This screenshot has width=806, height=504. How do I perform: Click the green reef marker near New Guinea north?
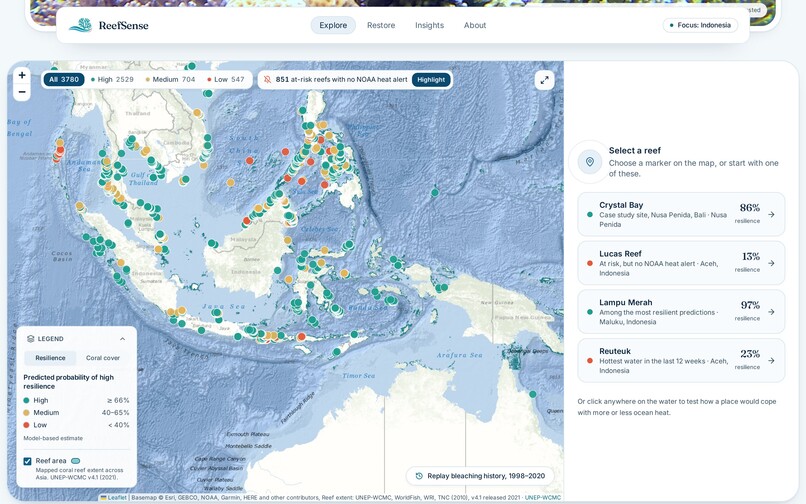pyautogui.click(x=435, y=192)
